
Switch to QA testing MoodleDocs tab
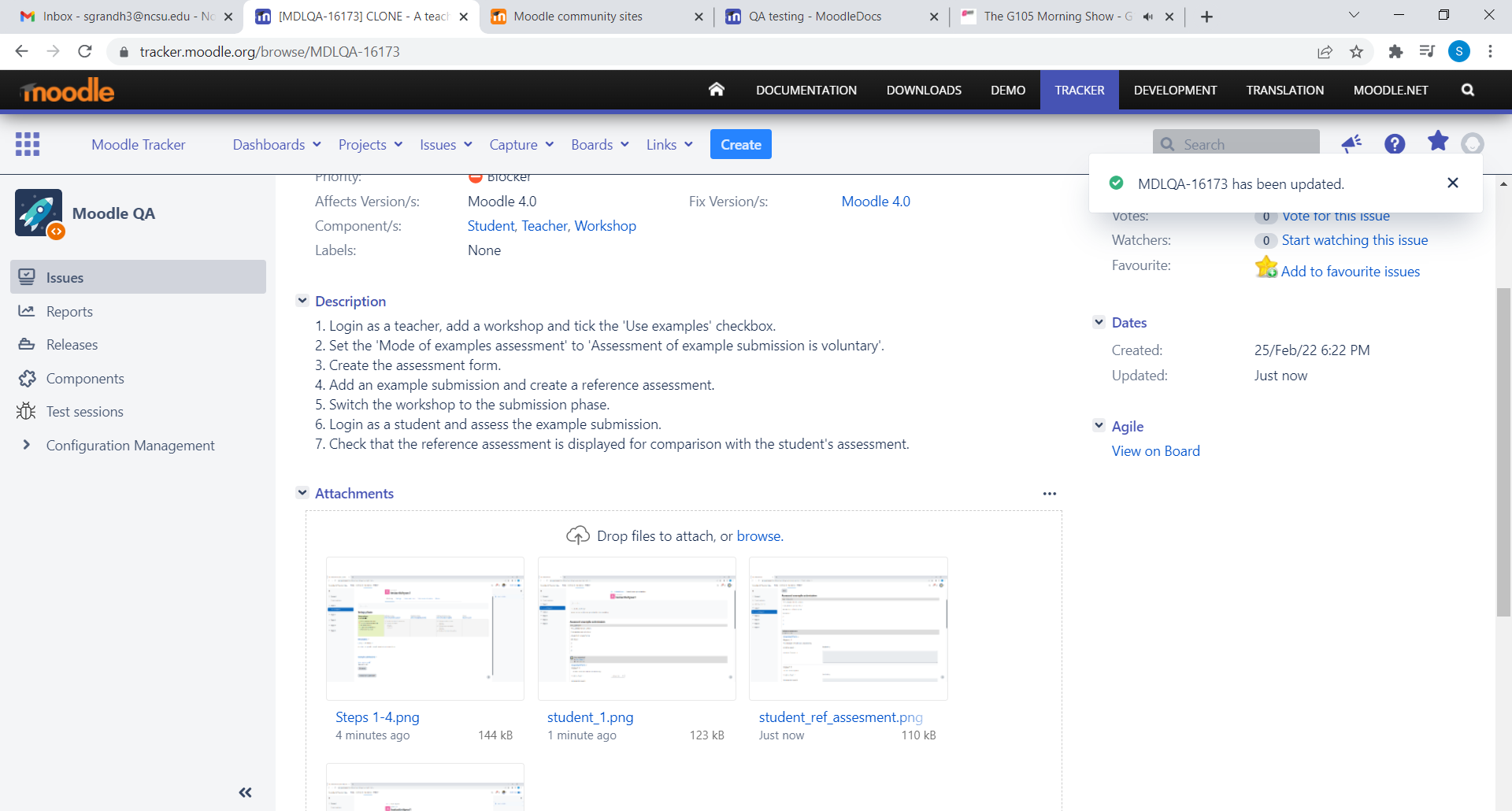point(830,17)
